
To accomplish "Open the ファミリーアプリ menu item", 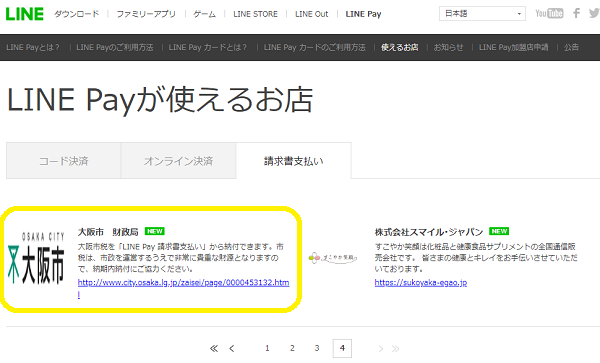I will 146,14.
